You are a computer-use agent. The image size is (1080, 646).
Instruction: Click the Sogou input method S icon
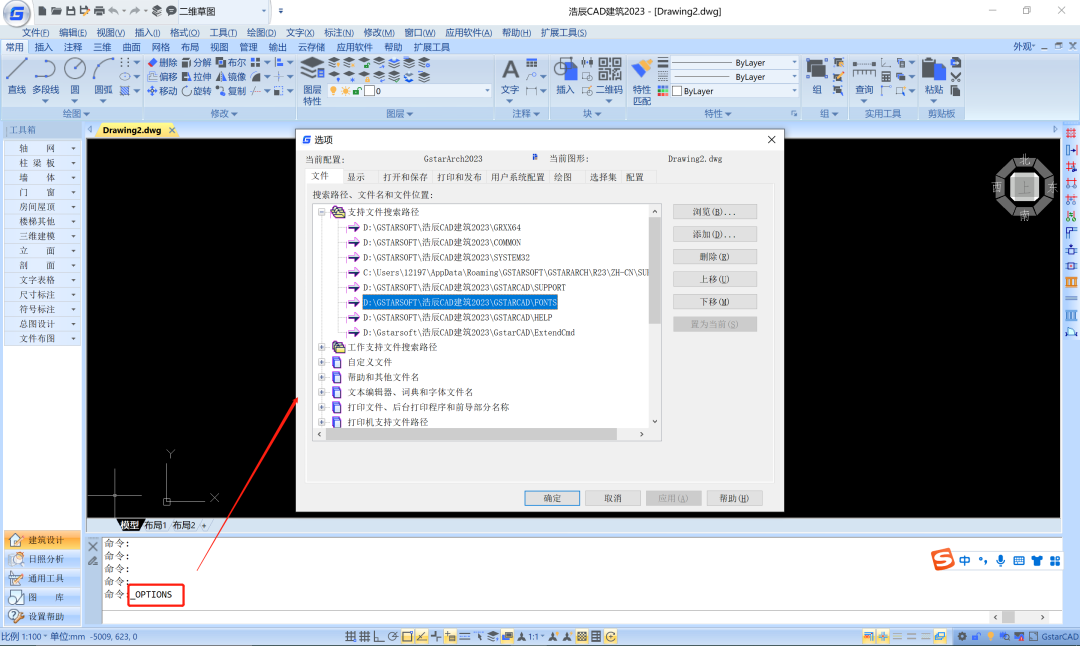(942, 559)
